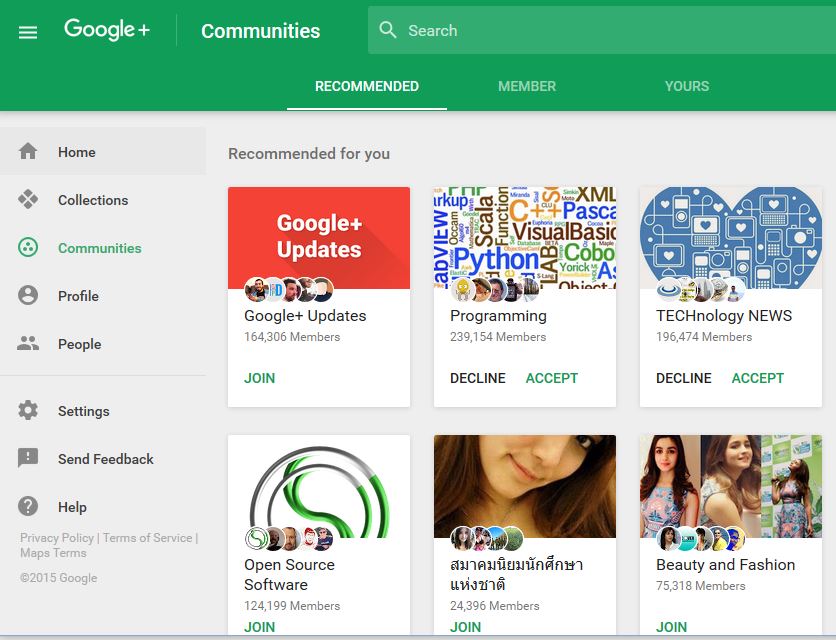The height and width of the screenshot is (640, 836).
Task: Join the Thai-named community
Action: (x=465, y=627)
